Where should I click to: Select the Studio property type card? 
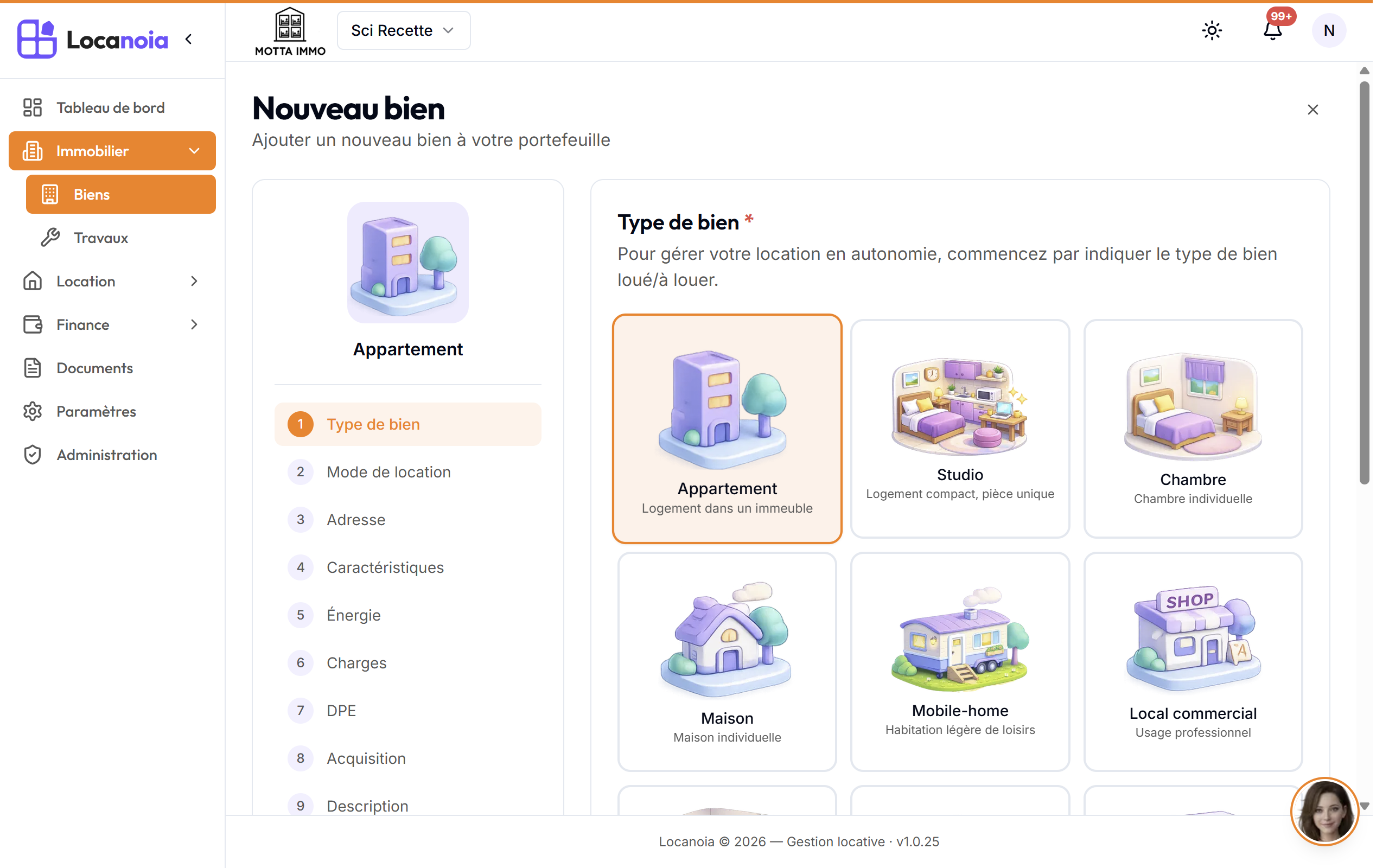click(x=960, y=429)
